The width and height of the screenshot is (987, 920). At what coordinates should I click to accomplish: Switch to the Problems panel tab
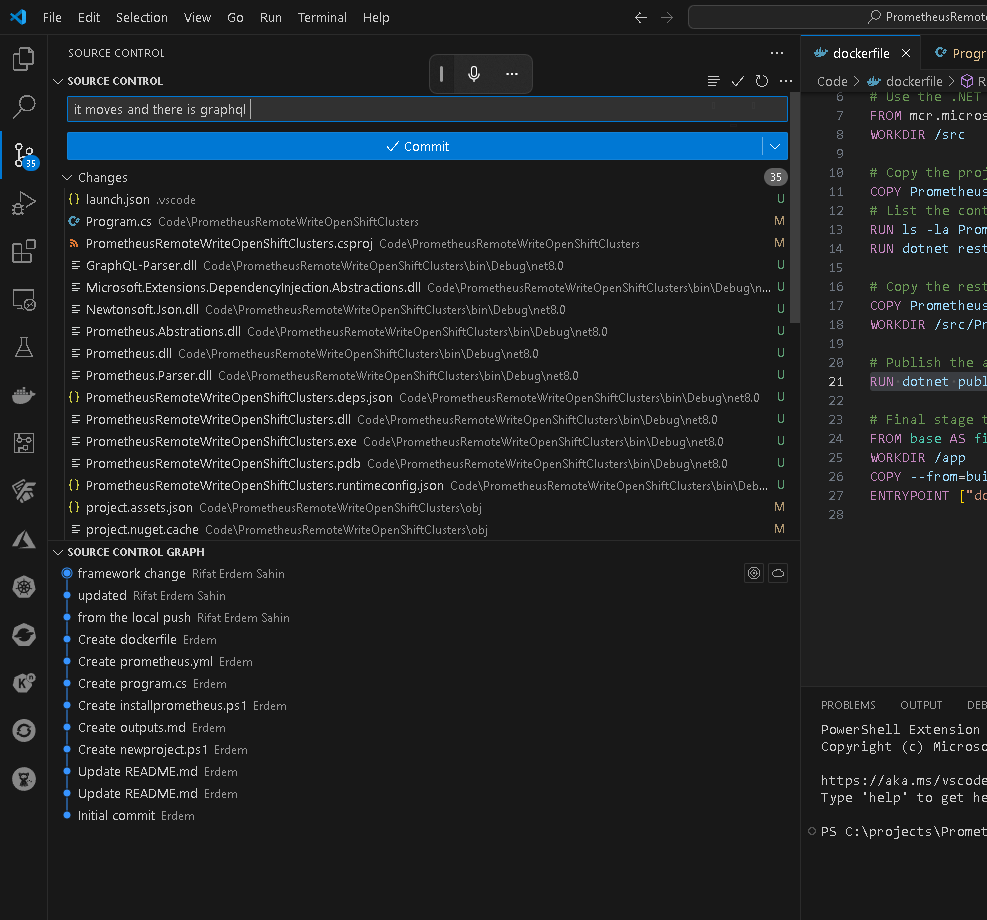coord(848,705)
